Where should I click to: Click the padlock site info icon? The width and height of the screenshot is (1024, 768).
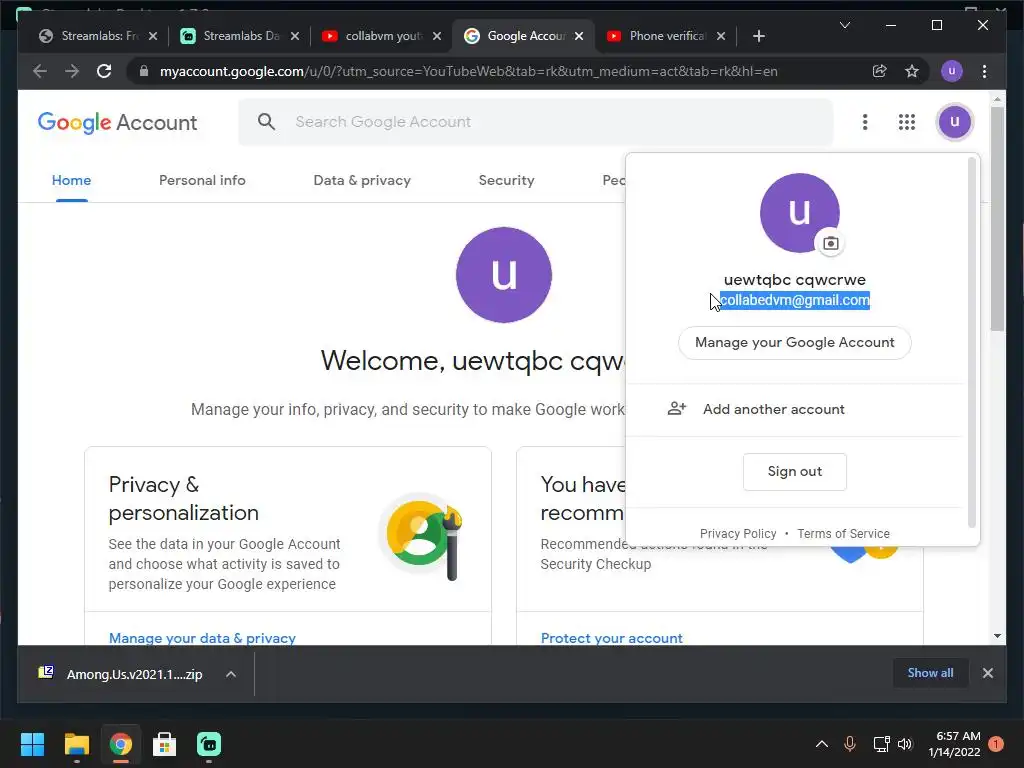(144, 71)
